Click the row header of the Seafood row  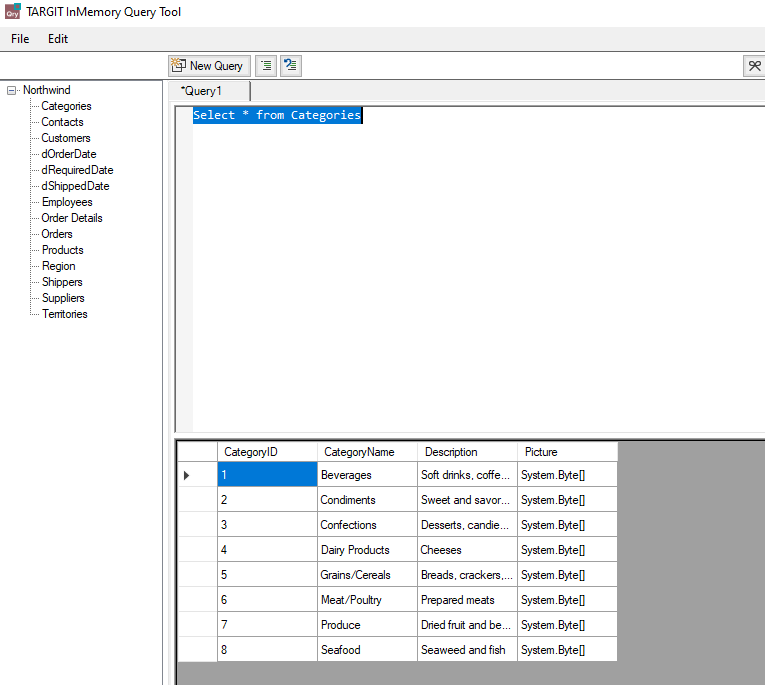click(x=198, y=650)
